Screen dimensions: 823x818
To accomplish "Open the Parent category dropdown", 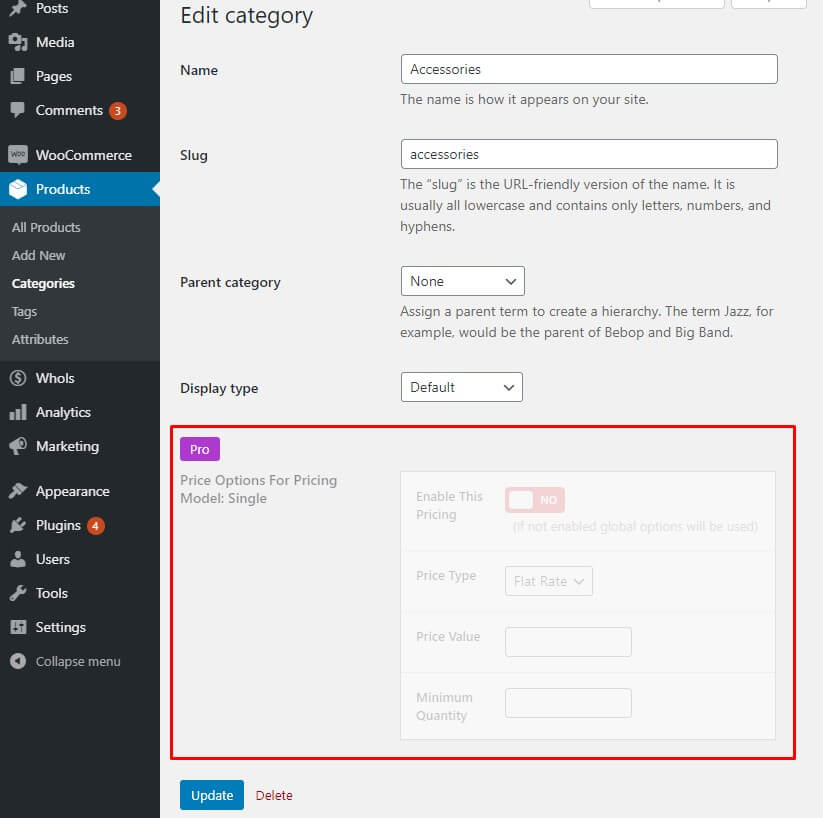I will click(462, 281).
